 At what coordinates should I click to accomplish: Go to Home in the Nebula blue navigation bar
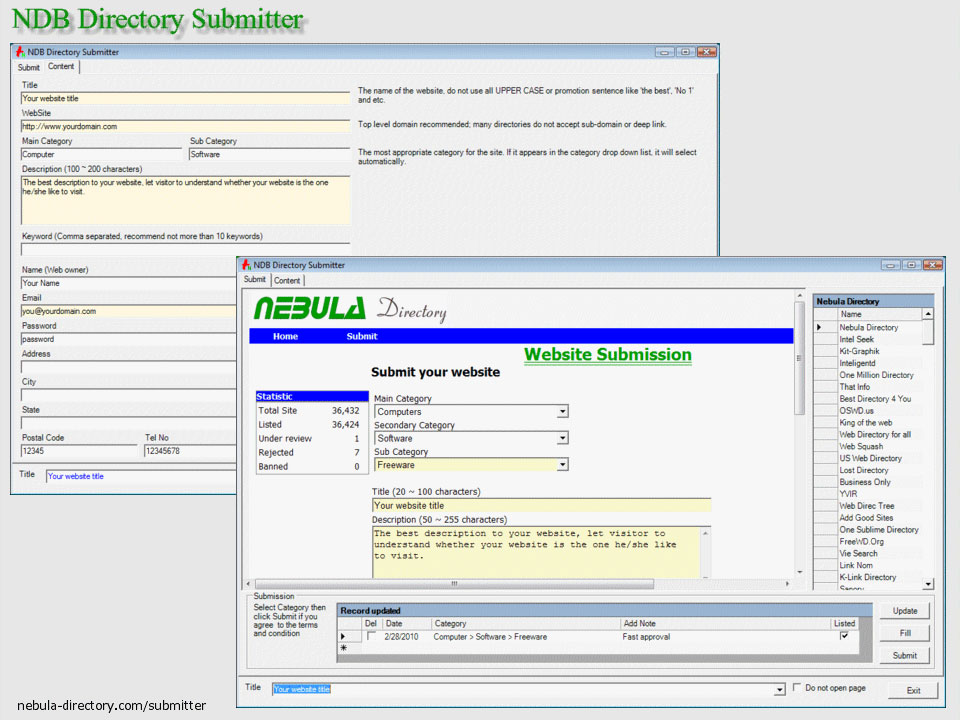pos(285,336)
